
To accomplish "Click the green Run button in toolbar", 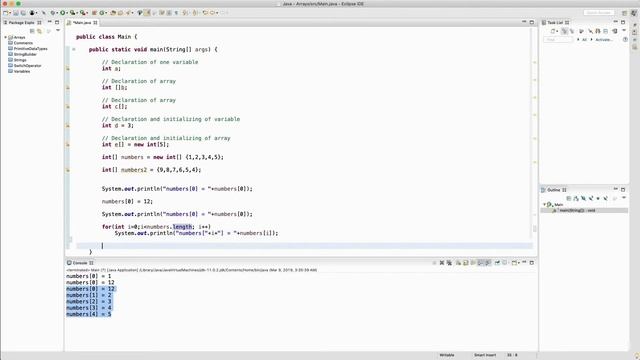I will 62,13.
